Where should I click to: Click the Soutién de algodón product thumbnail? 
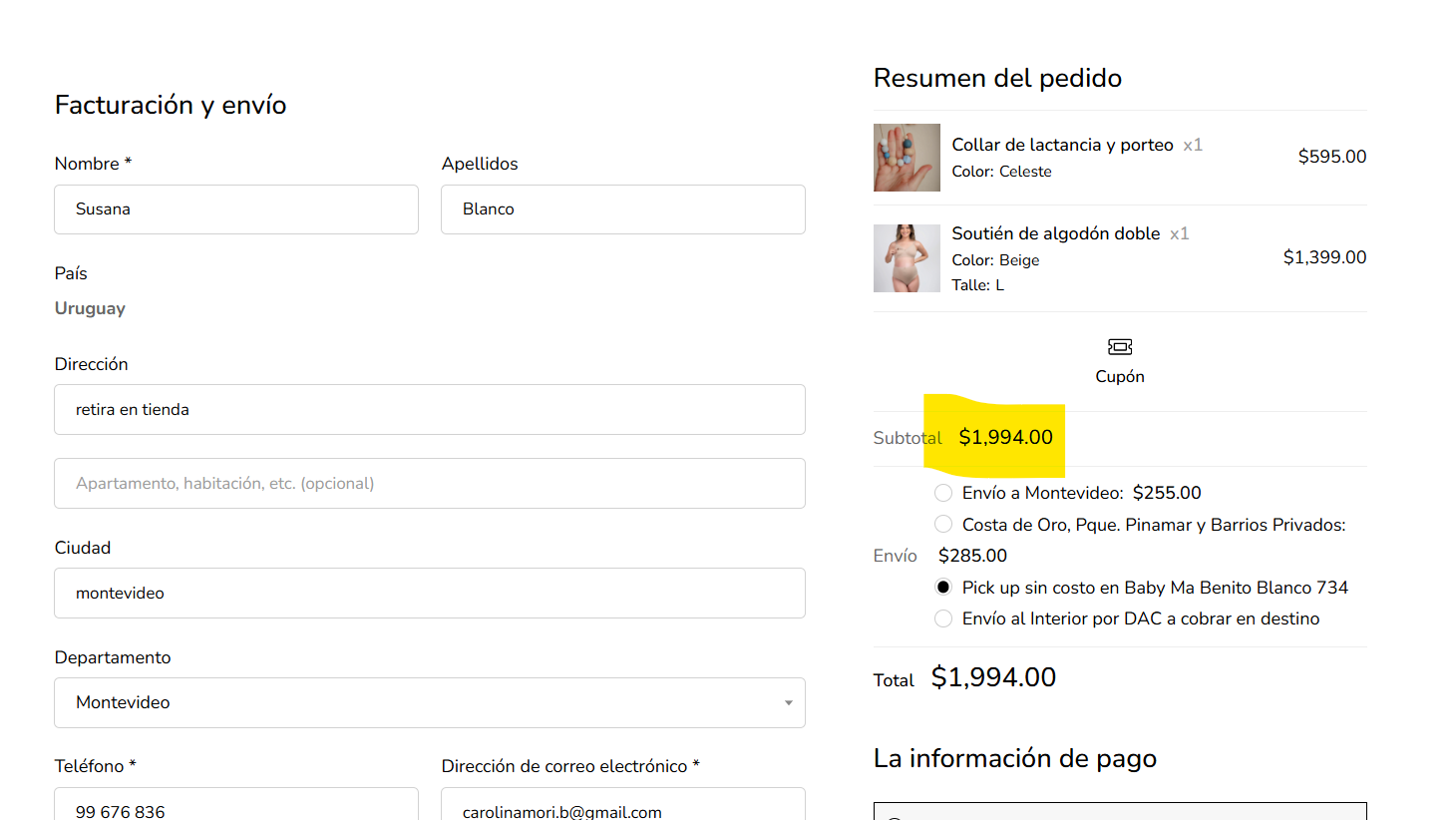click(907, 258)
